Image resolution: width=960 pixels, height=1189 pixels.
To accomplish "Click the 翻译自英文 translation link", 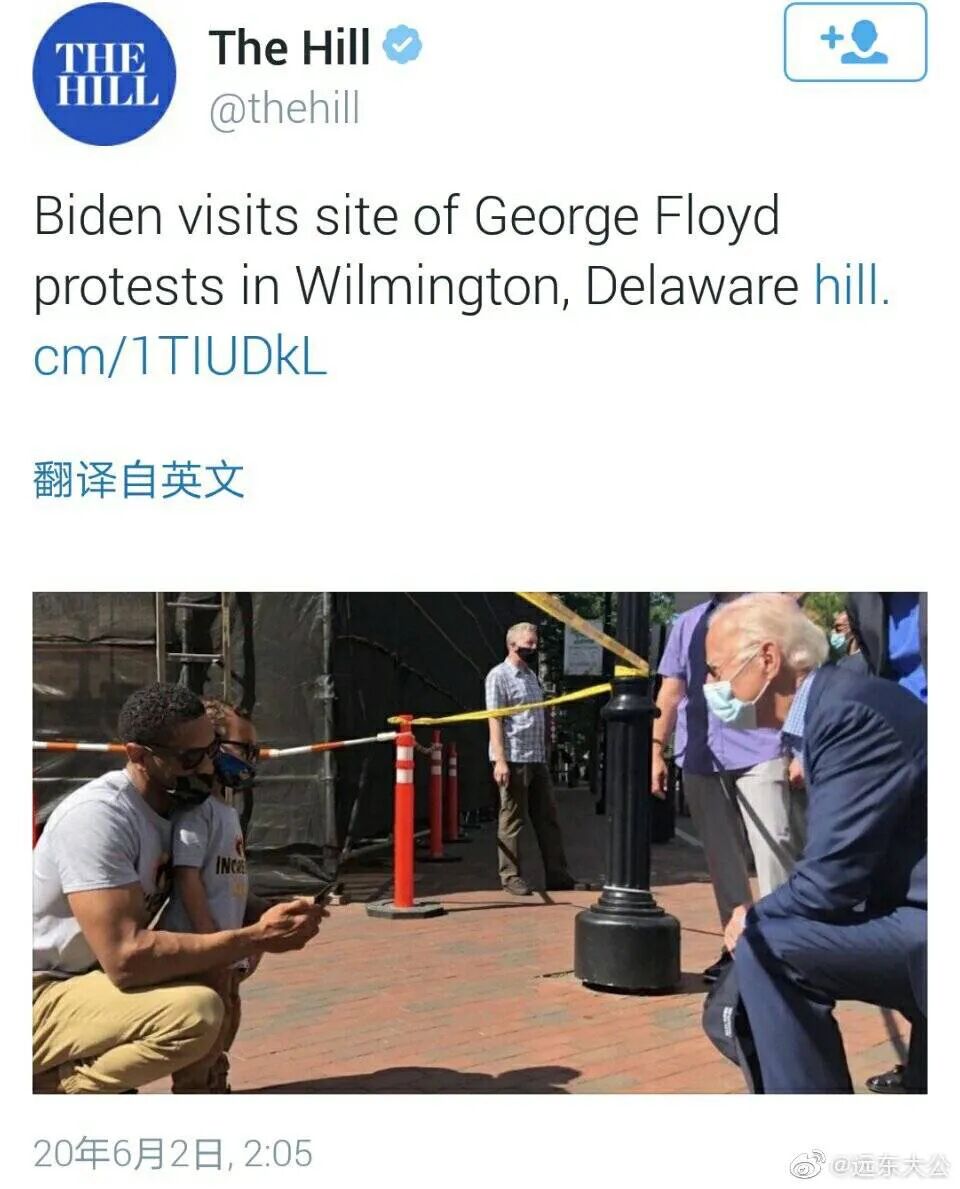I will [139, 480].
